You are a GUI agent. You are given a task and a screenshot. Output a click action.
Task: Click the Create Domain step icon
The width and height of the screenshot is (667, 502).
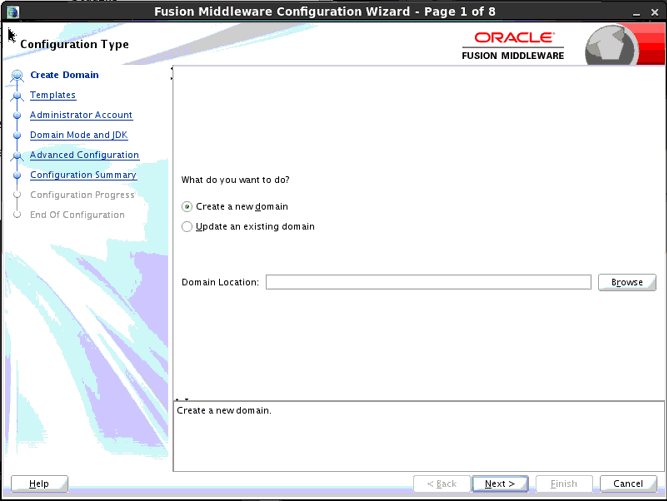pos(17,75)
